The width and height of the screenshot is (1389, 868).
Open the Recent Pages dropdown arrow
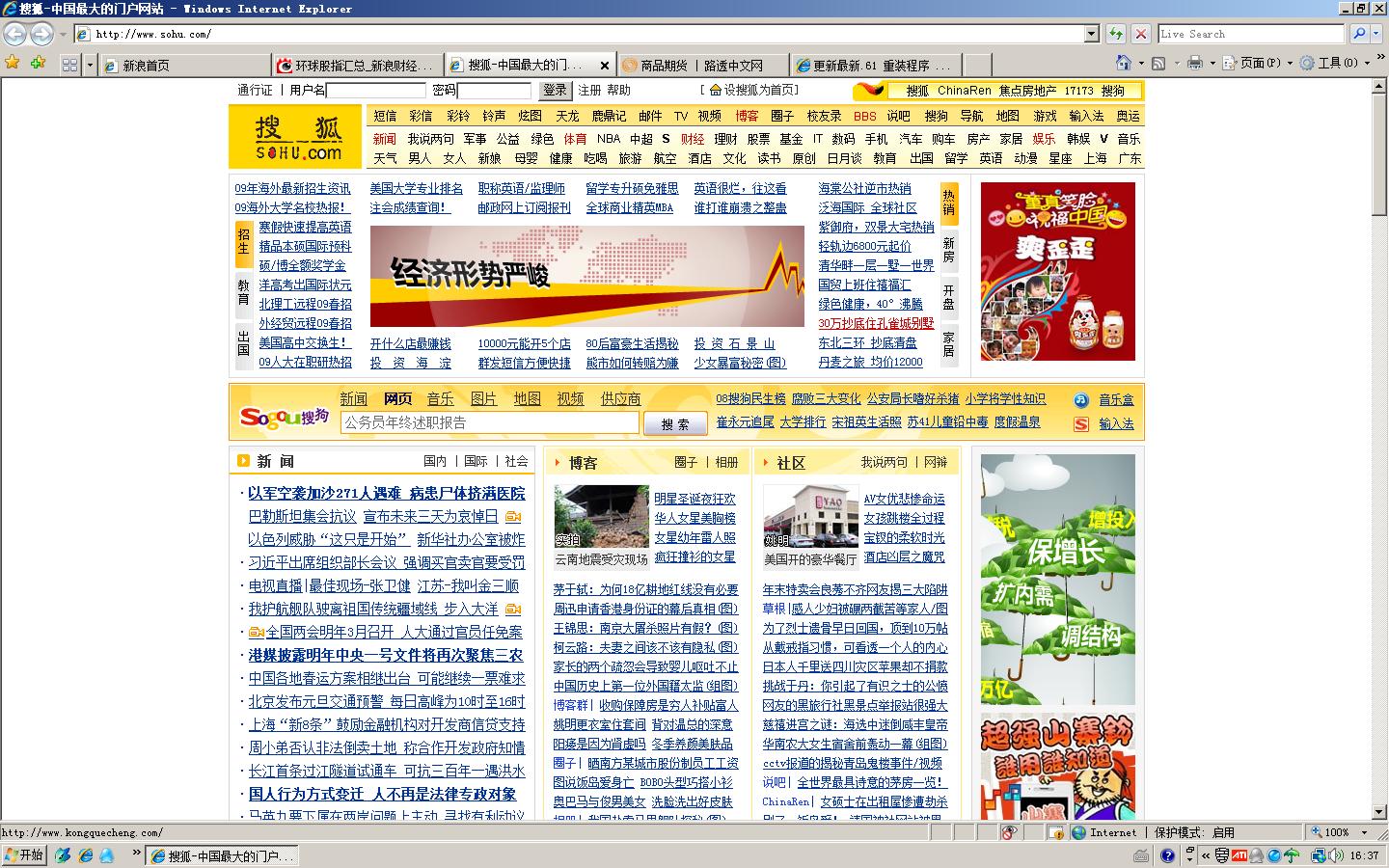(x=63, y=34)
